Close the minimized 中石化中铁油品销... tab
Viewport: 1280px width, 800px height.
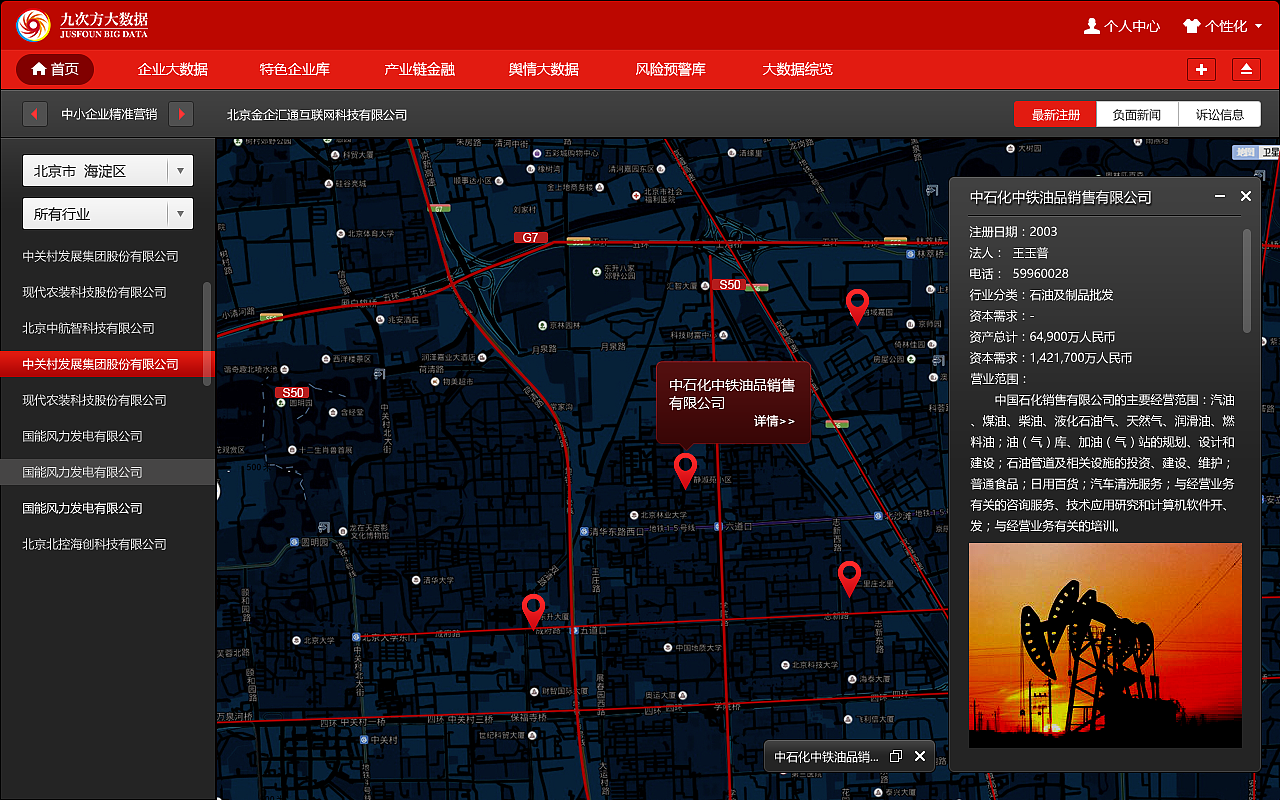click(x=920, y=756)
